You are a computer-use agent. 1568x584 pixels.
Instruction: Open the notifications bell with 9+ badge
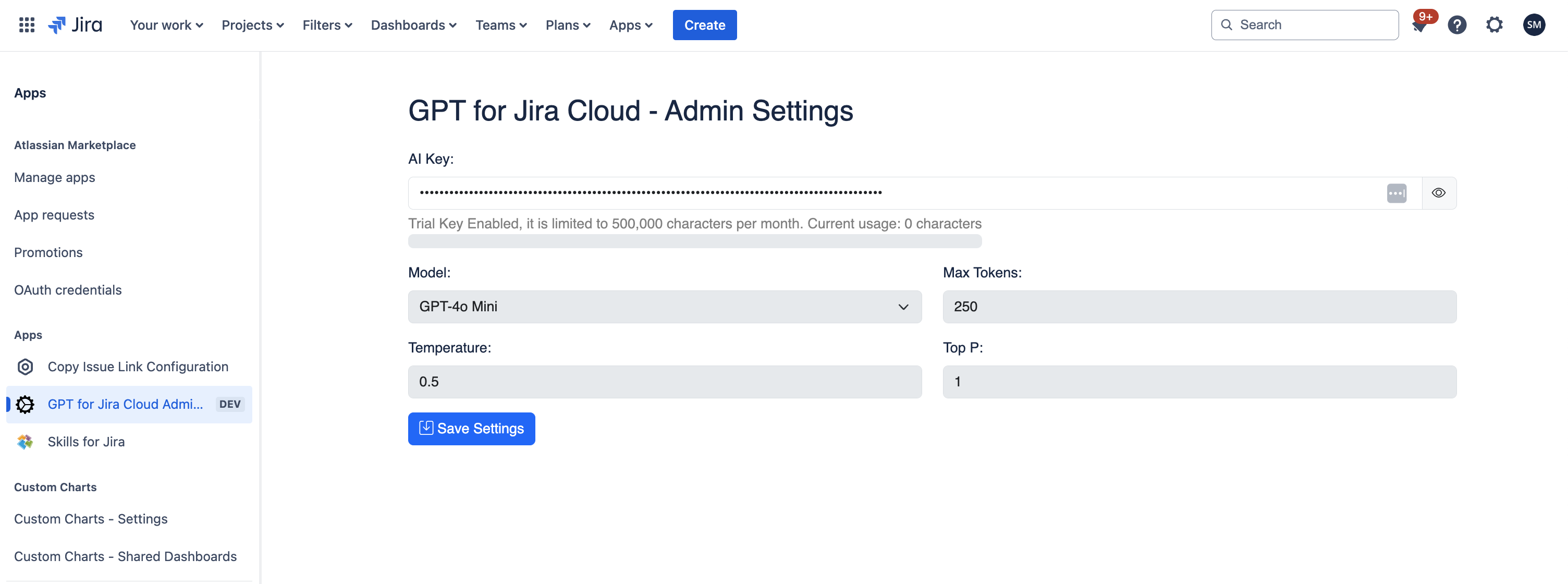tap(1419, 26)
